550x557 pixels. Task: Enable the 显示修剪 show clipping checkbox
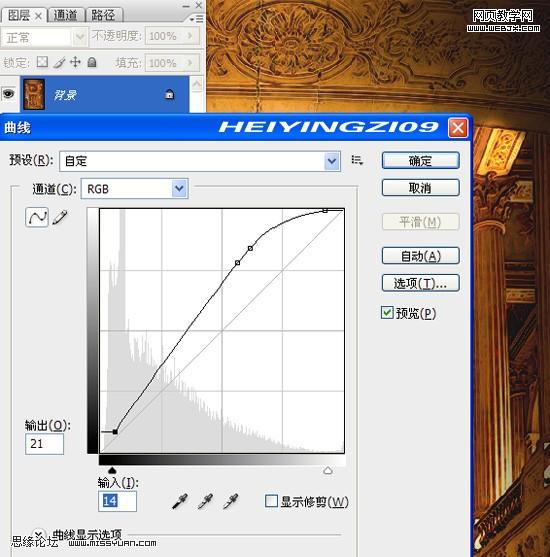click(x=271, y=501)
